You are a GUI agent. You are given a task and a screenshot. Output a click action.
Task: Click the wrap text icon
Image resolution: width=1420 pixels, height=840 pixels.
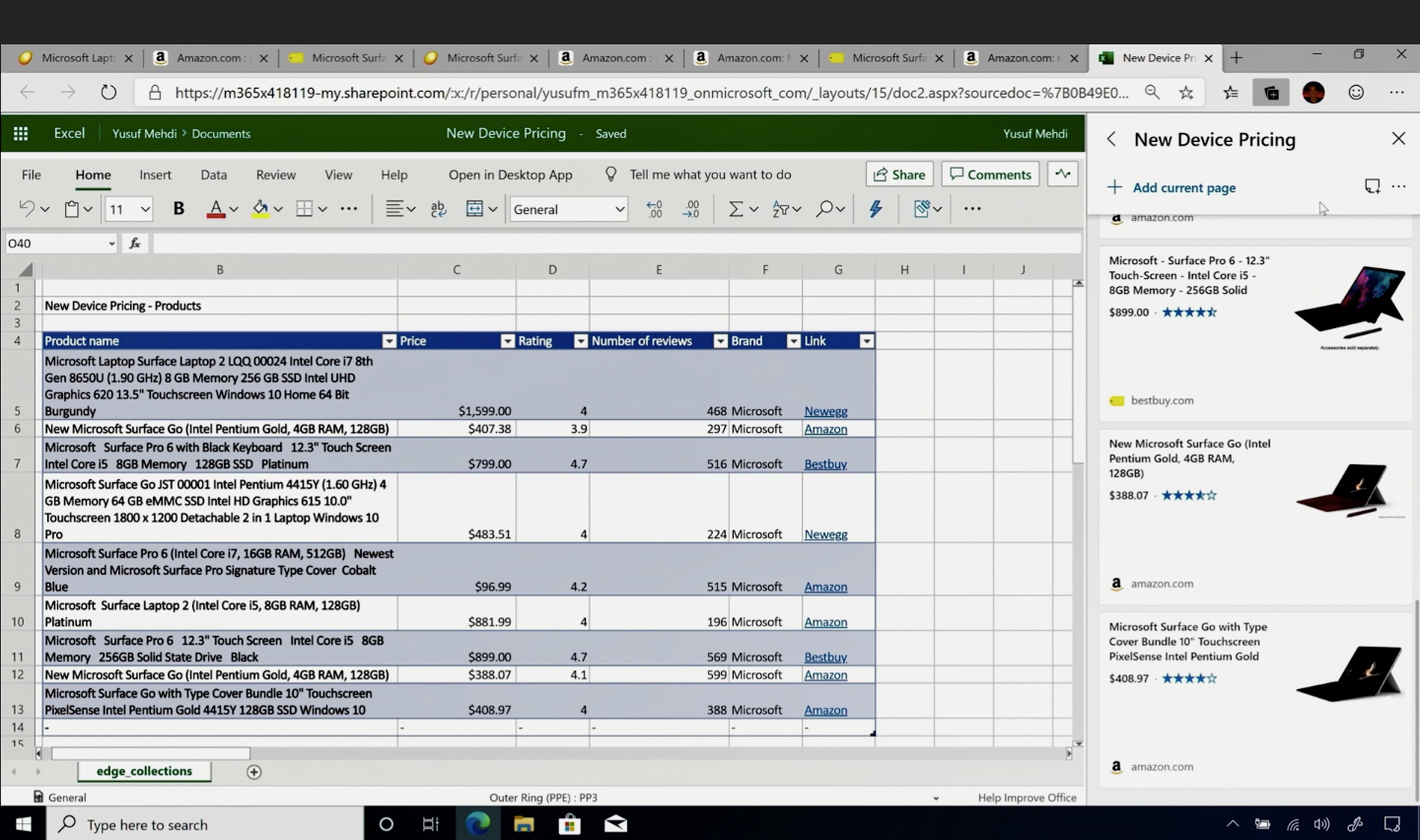(439, 209)
